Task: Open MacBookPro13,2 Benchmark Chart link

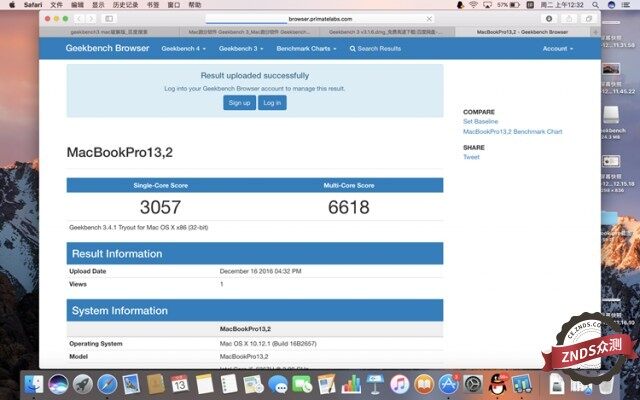Action: coord(513,132)
